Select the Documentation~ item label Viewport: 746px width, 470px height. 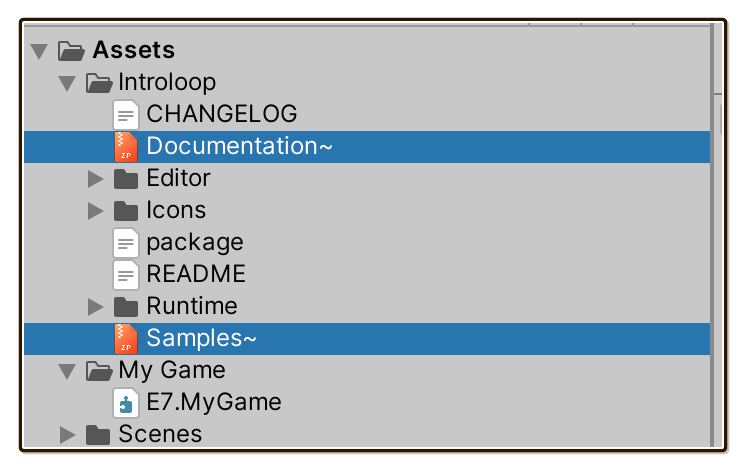click(x=239, y=146)
